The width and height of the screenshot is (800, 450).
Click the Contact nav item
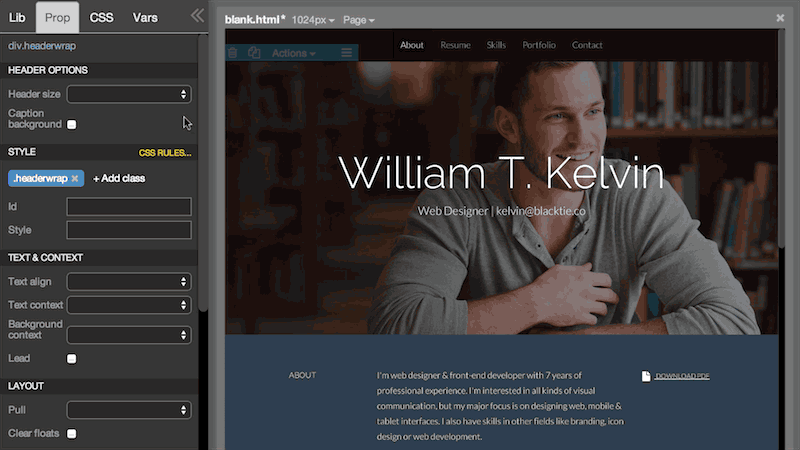pyautogui.click(x=587, y=45)
